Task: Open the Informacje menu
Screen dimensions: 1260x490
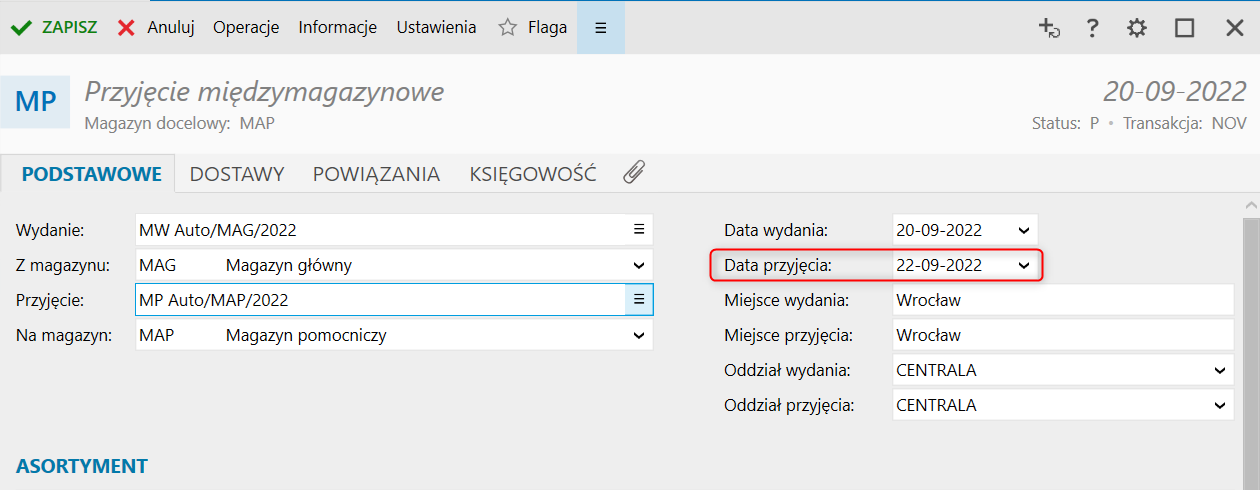Action: point(337,28)
